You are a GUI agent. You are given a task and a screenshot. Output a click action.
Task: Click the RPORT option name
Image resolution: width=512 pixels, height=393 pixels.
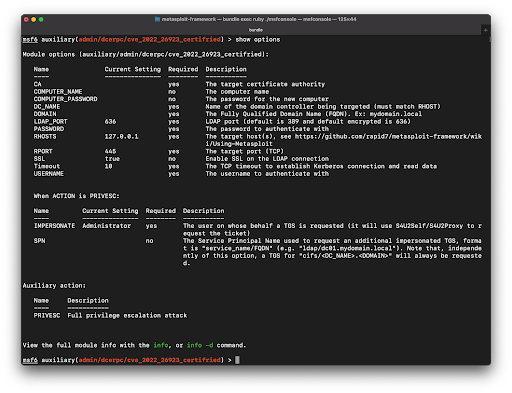pos(43,151)
